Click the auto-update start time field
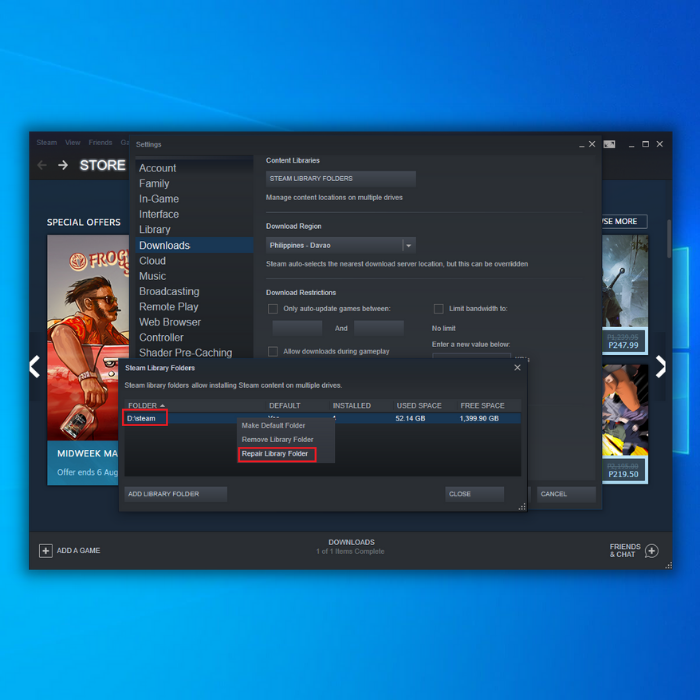The width and height of the screenshot is (700, 700). [x=297, y=328]
